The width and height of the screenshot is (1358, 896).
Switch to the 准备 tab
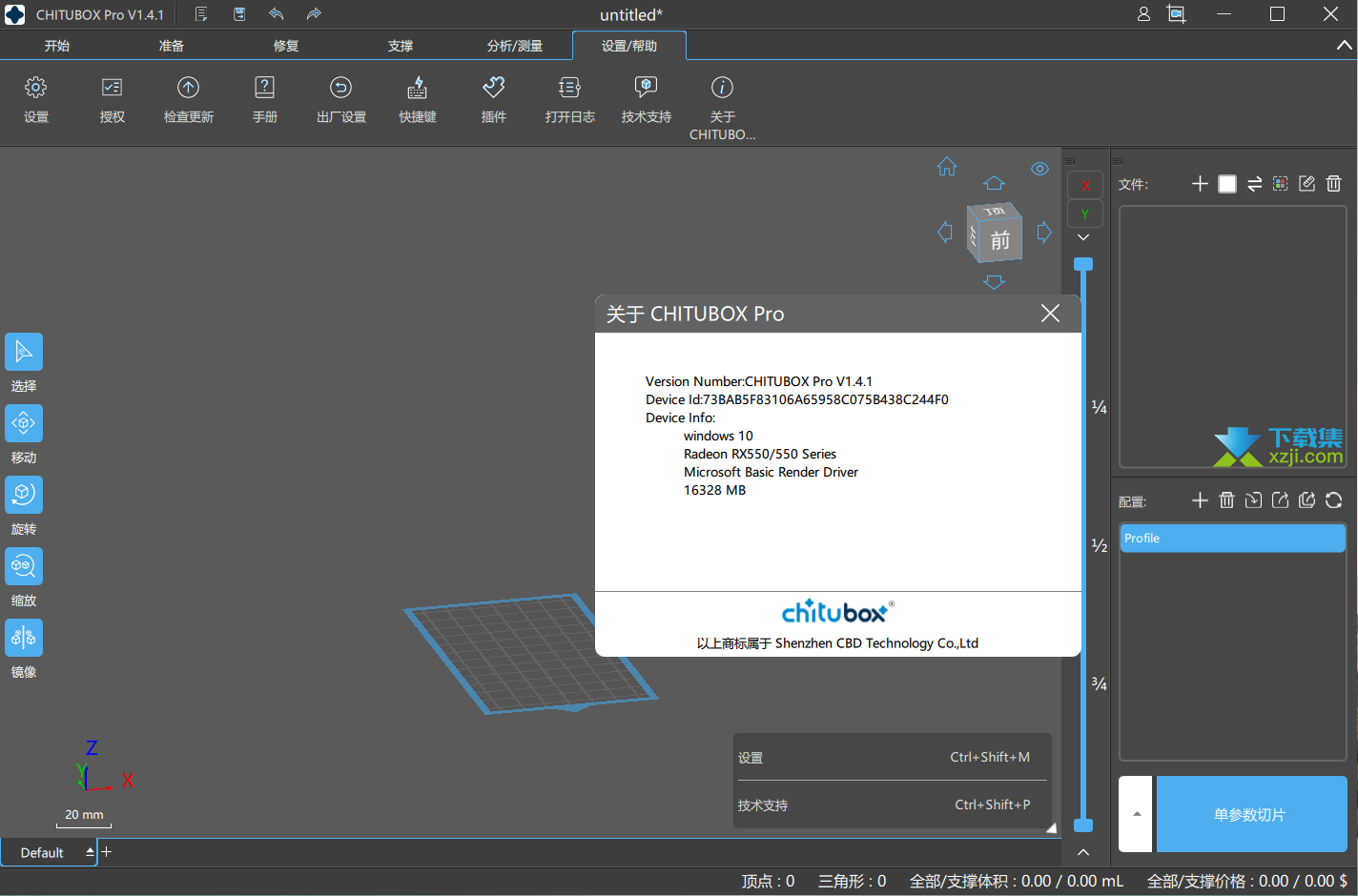point(172,46)
